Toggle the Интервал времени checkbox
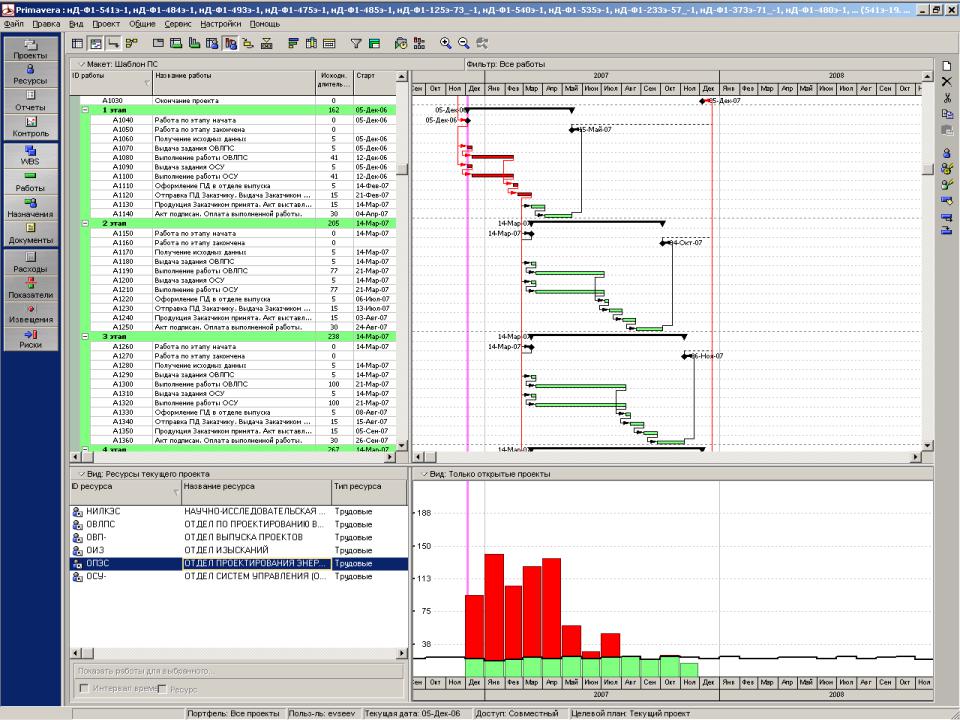Image resolution: width=960 pixels, height=720 pixels. pyautogui.click(x=84, y=689)
